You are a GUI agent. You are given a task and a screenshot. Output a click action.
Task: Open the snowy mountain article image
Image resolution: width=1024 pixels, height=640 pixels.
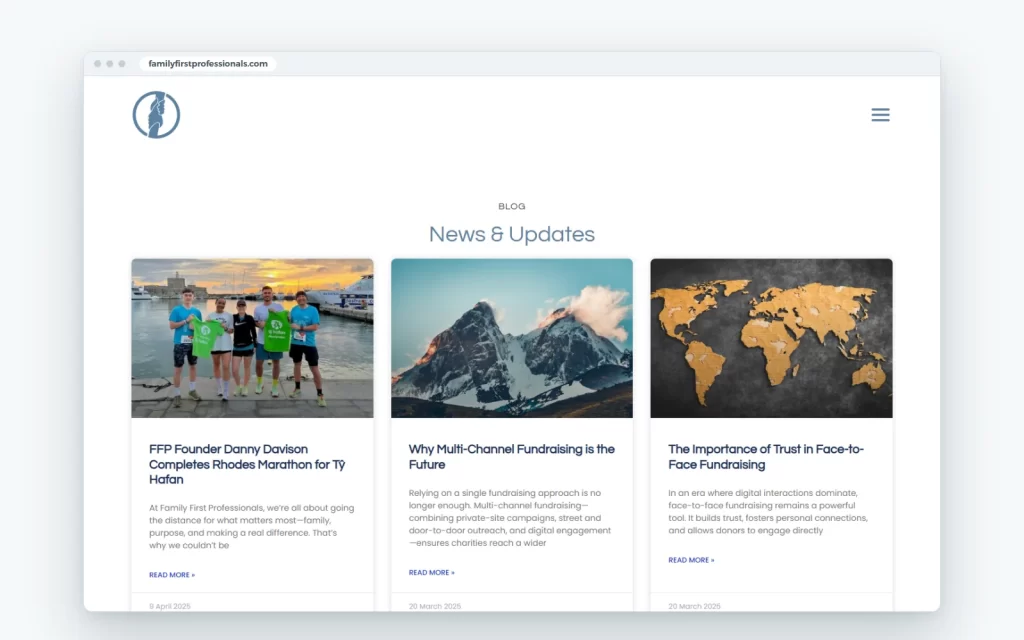(x=512, y=338)
